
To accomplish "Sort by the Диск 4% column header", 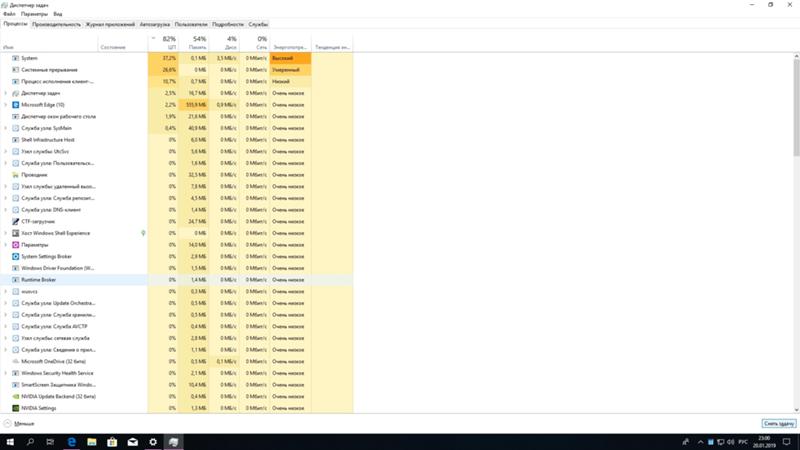I will click(224, 43).
